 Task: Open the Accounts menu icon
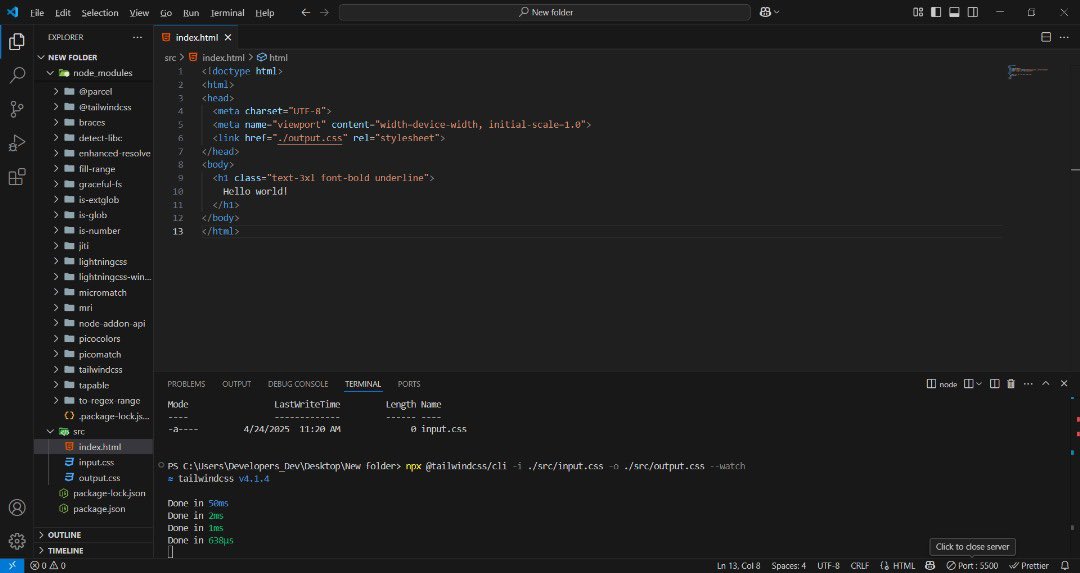pyautogui.click(x=17, y=508)
